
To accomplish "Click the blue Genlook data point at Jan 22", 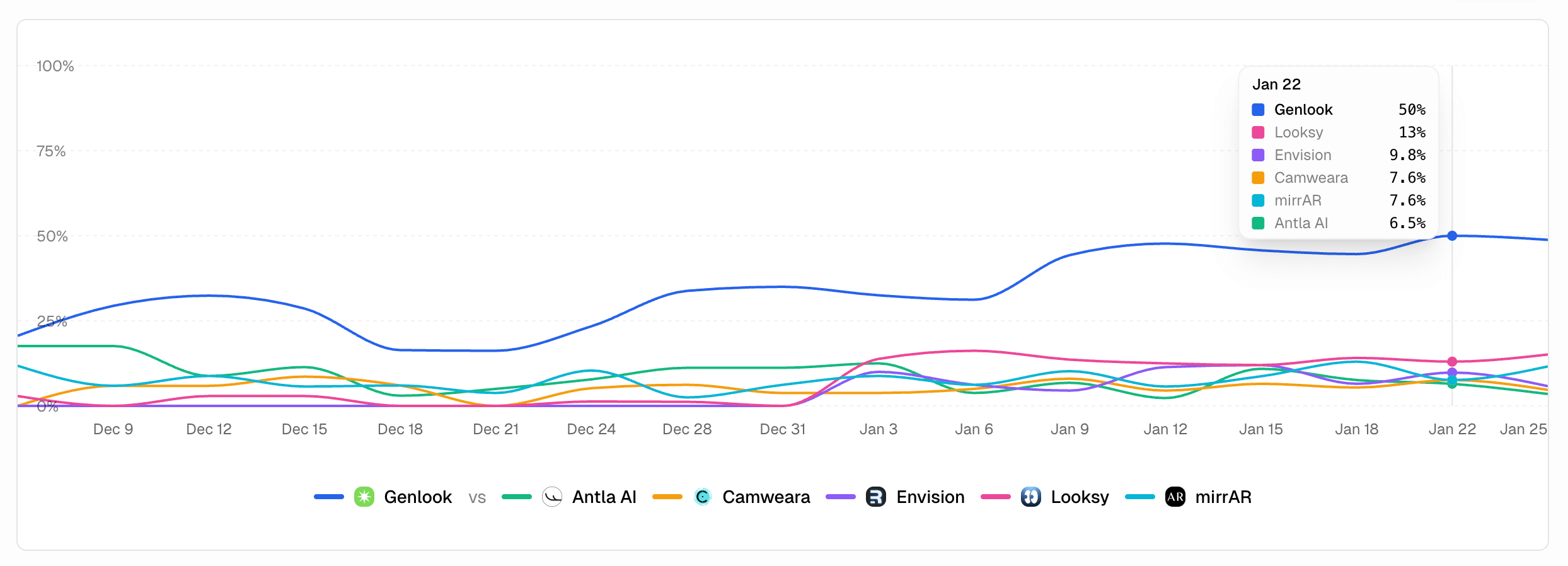I will (x=1453, y=236).
